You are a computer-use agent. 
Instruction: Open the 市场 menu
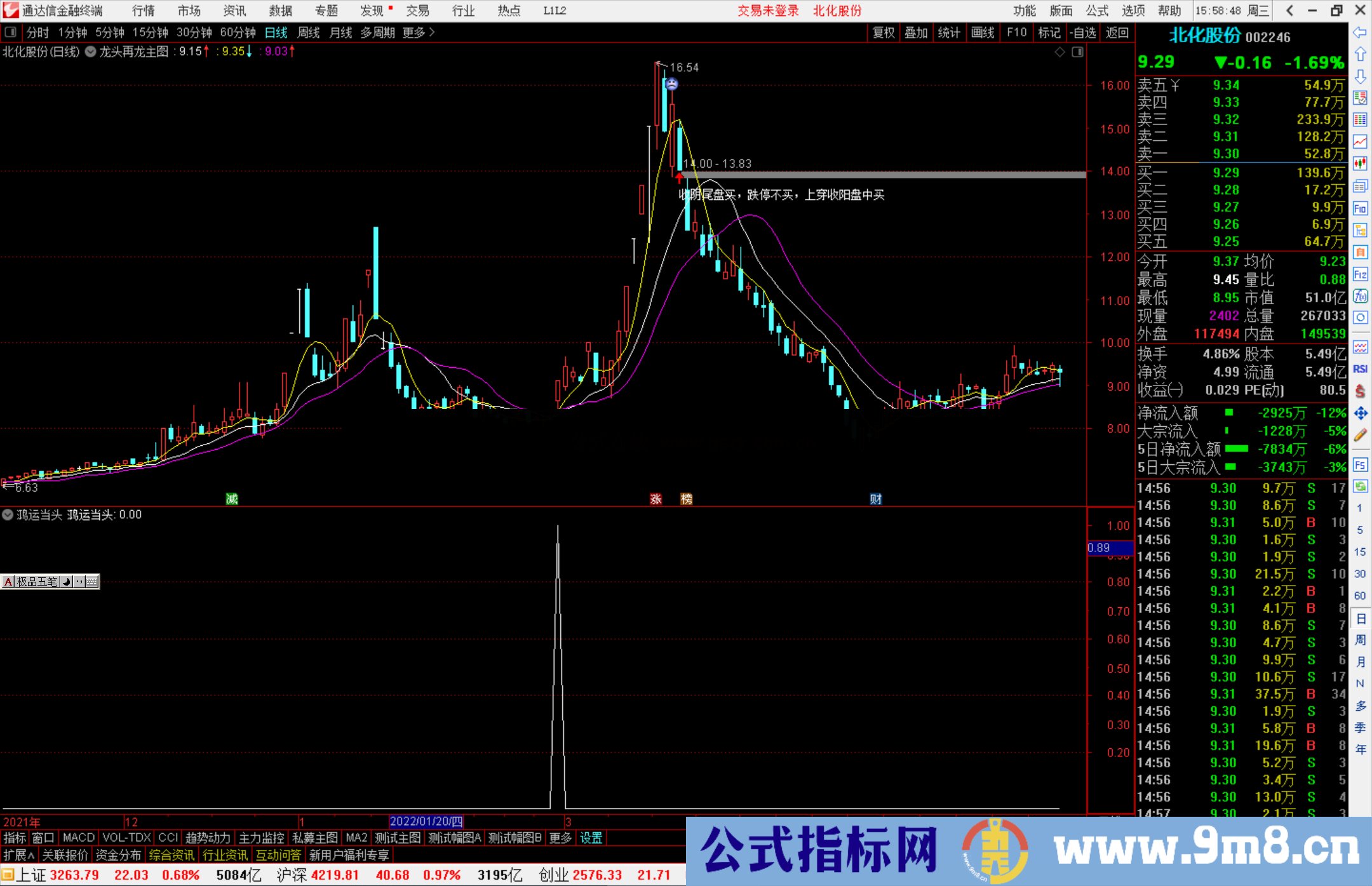coord(189,11)
